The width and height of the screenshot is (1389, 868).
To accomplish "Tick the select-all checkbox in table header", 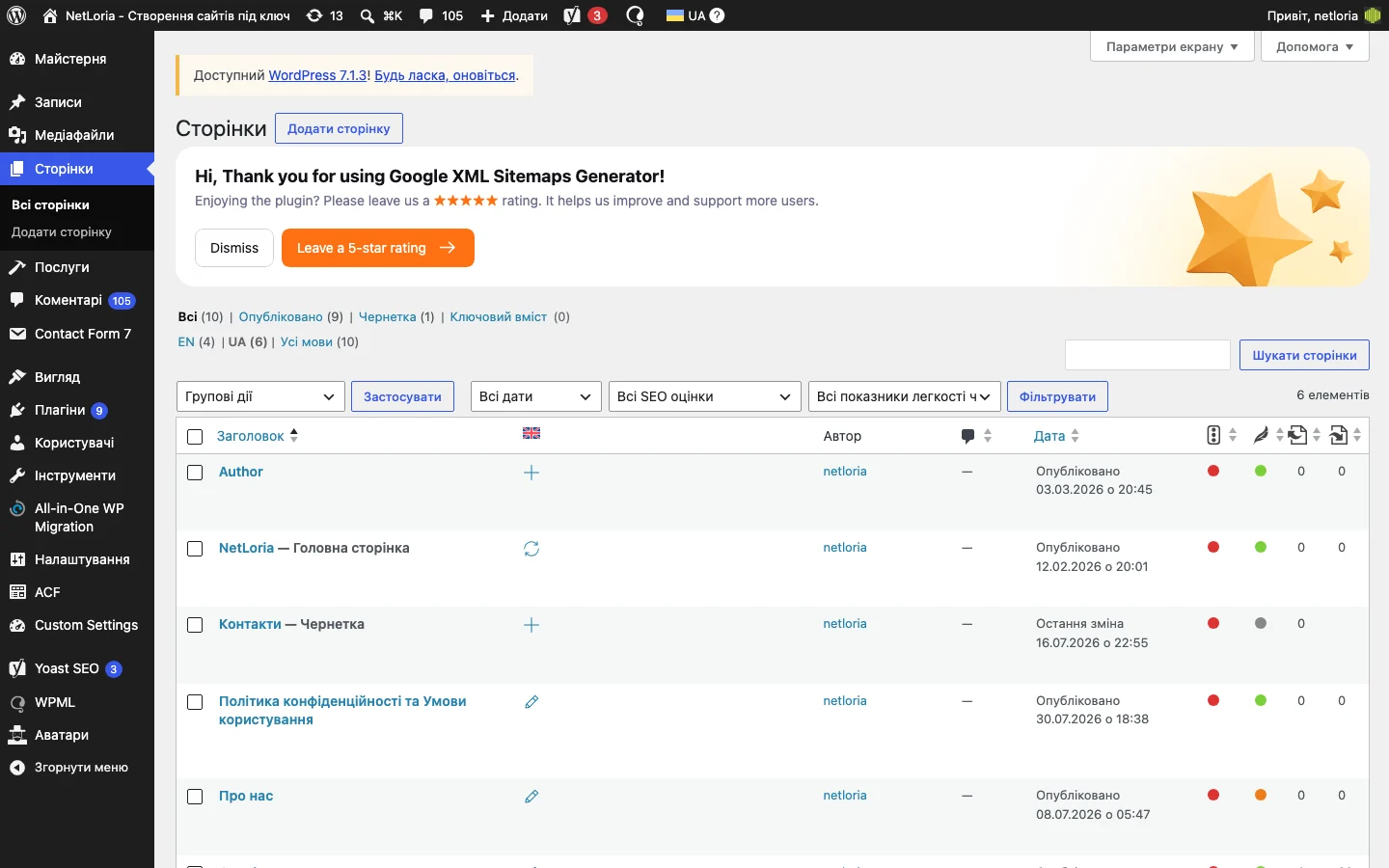I will 195,437.
